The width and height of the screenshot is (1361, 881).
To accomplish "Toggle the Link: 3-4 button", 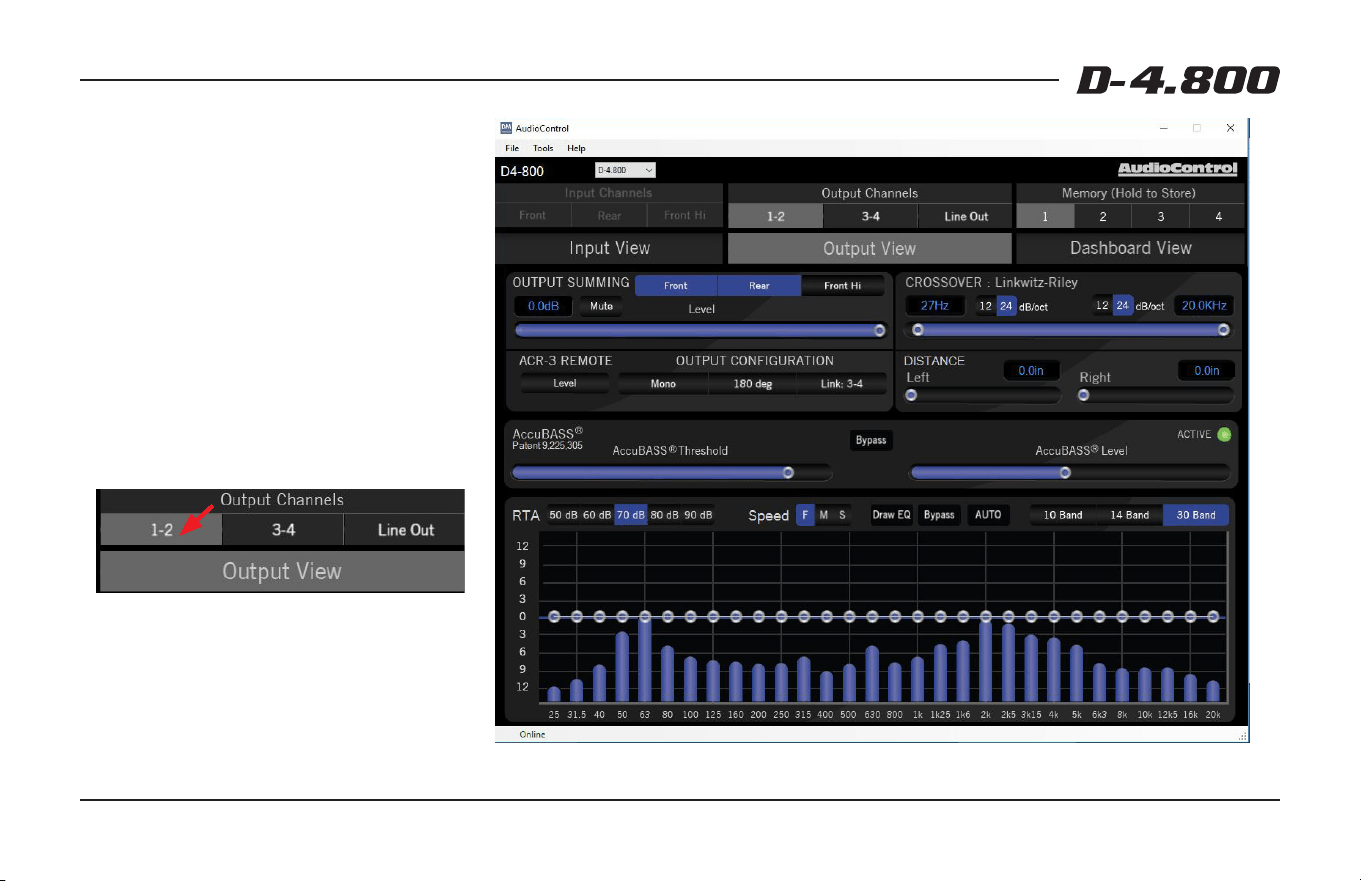I will (841, 383).
